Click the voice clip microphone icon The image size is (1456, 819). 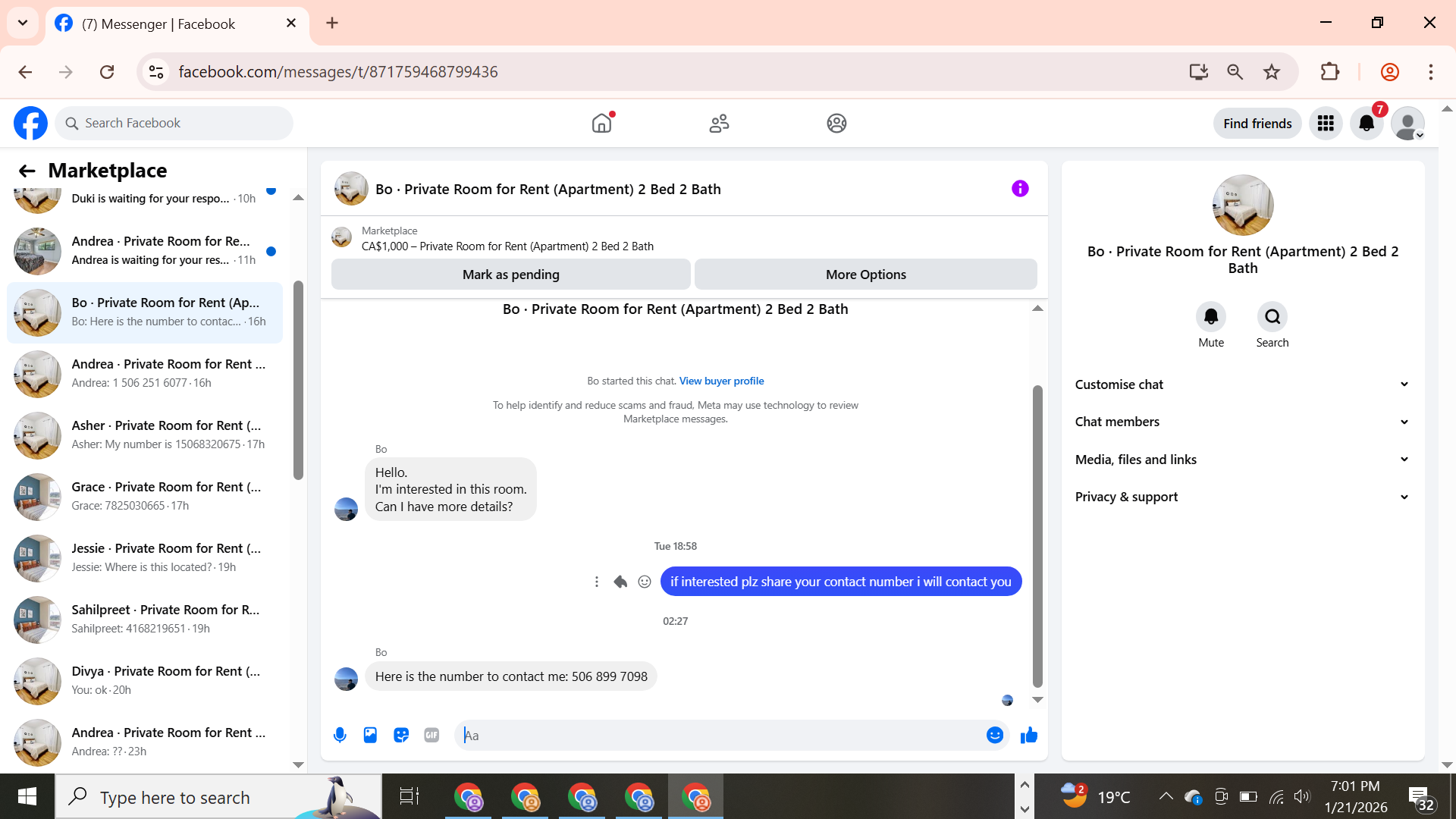coord(340,735)
